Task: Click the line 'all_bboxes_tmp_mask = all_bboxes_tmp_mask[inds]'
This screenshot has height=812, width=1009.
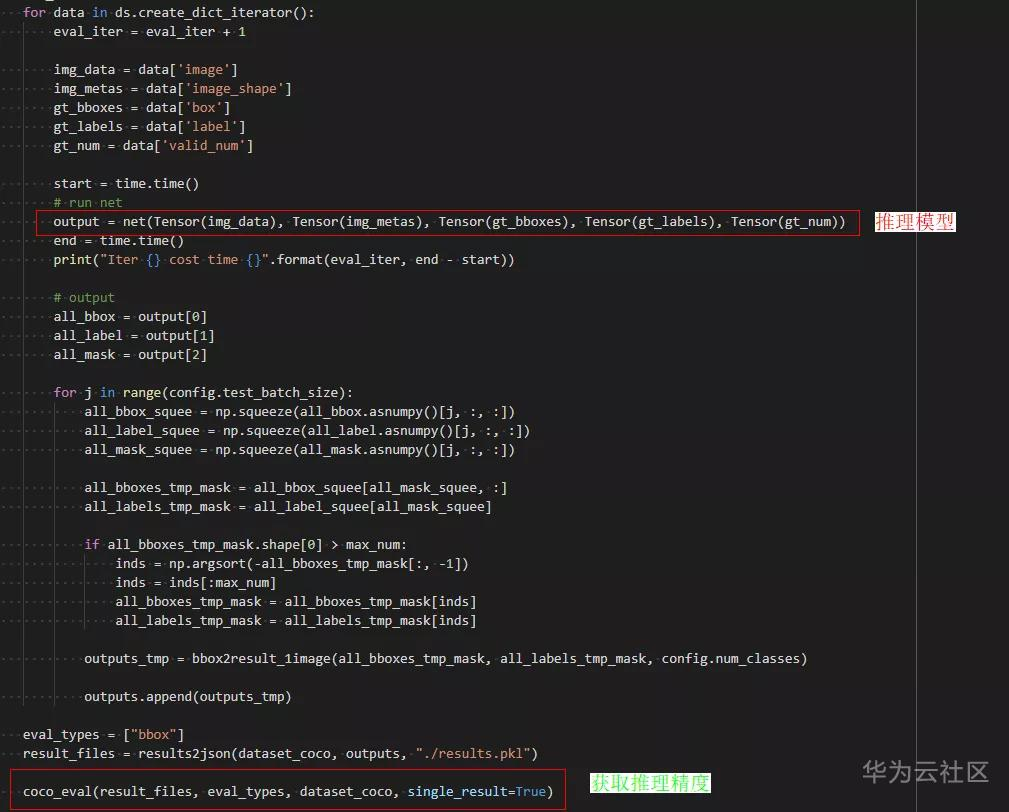Action: [295, 602]
